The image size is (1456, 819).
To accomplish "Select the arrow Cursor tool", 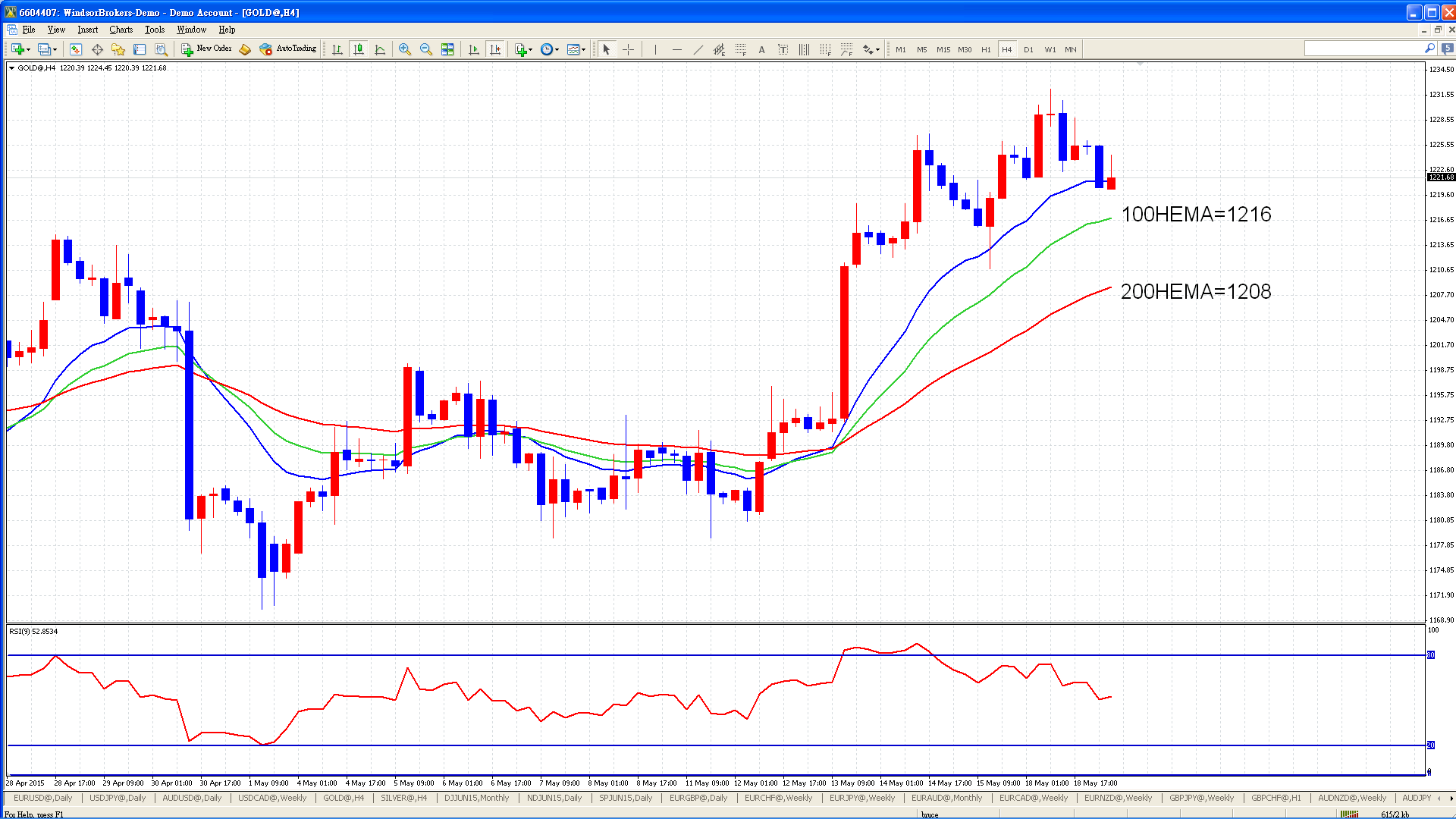I will coord(606,49).
